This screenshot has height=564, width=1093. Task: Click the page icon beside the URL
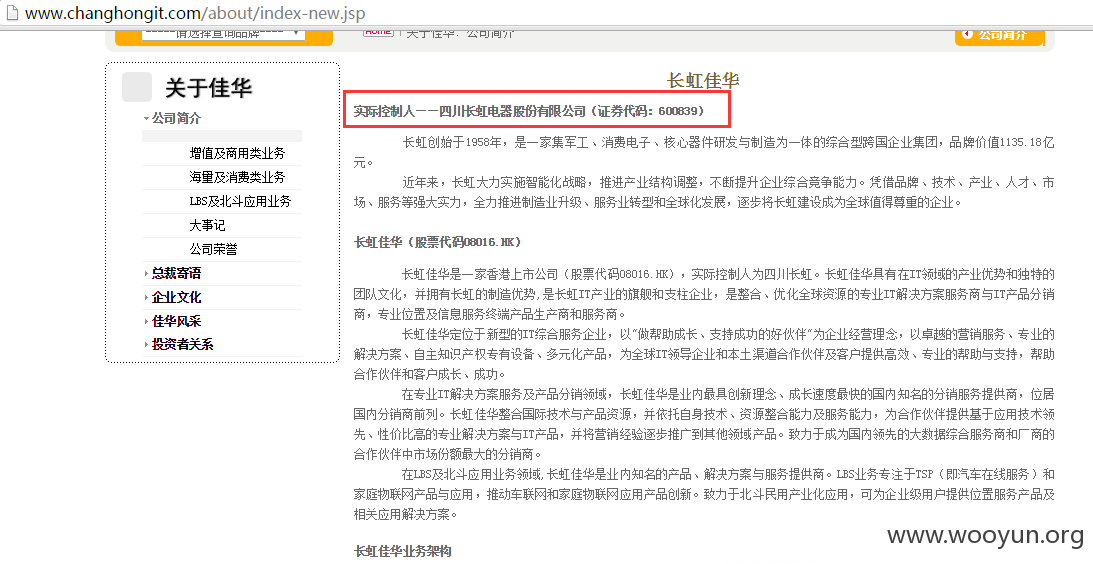[10, 12]
